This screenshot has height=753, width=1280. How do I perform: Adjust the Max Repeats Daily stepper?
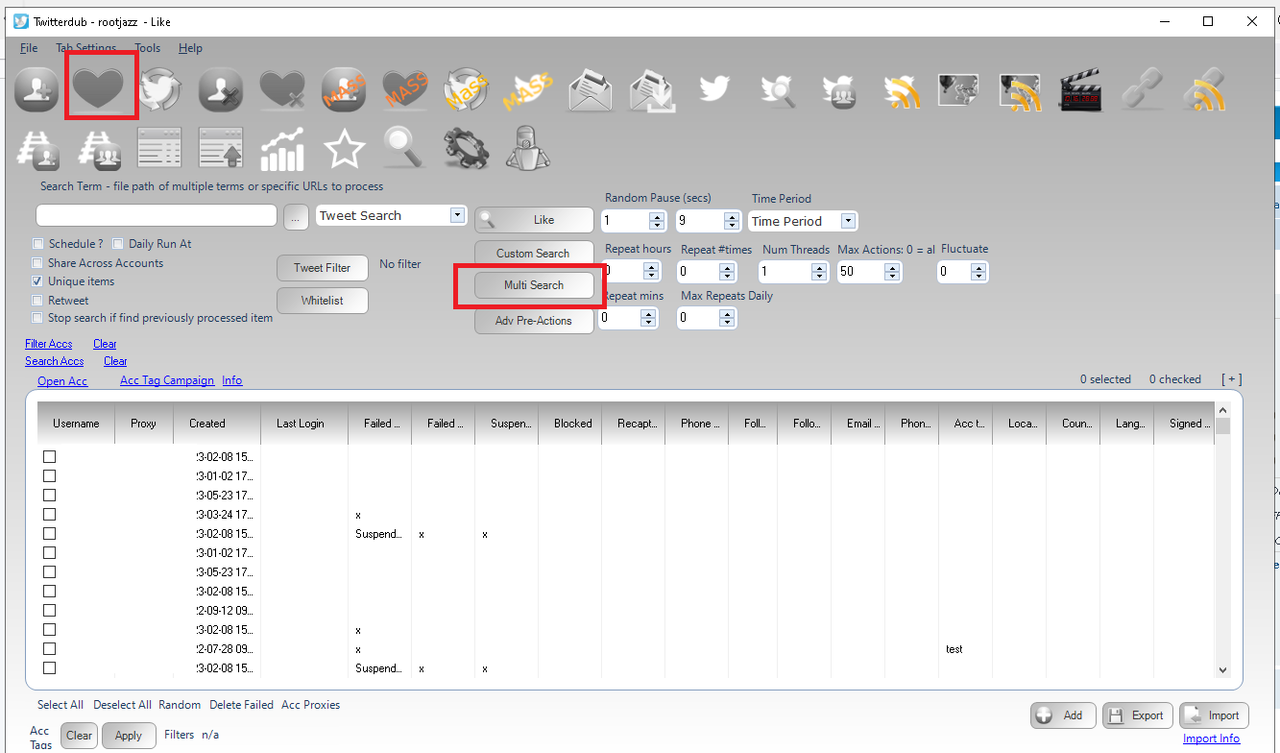click(728, 318)
